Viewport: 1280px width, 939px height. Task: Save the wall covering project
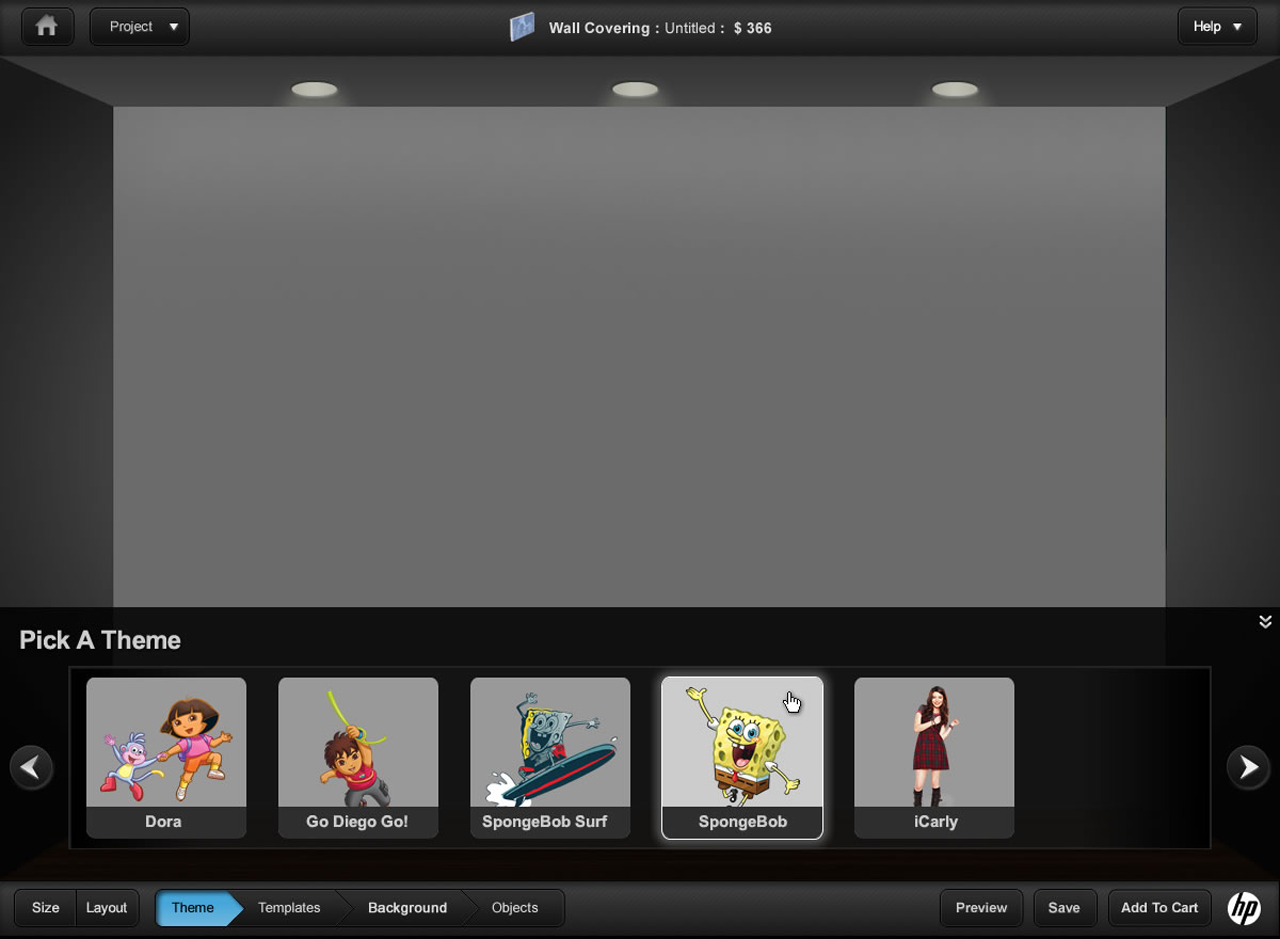pos(1064,908)
